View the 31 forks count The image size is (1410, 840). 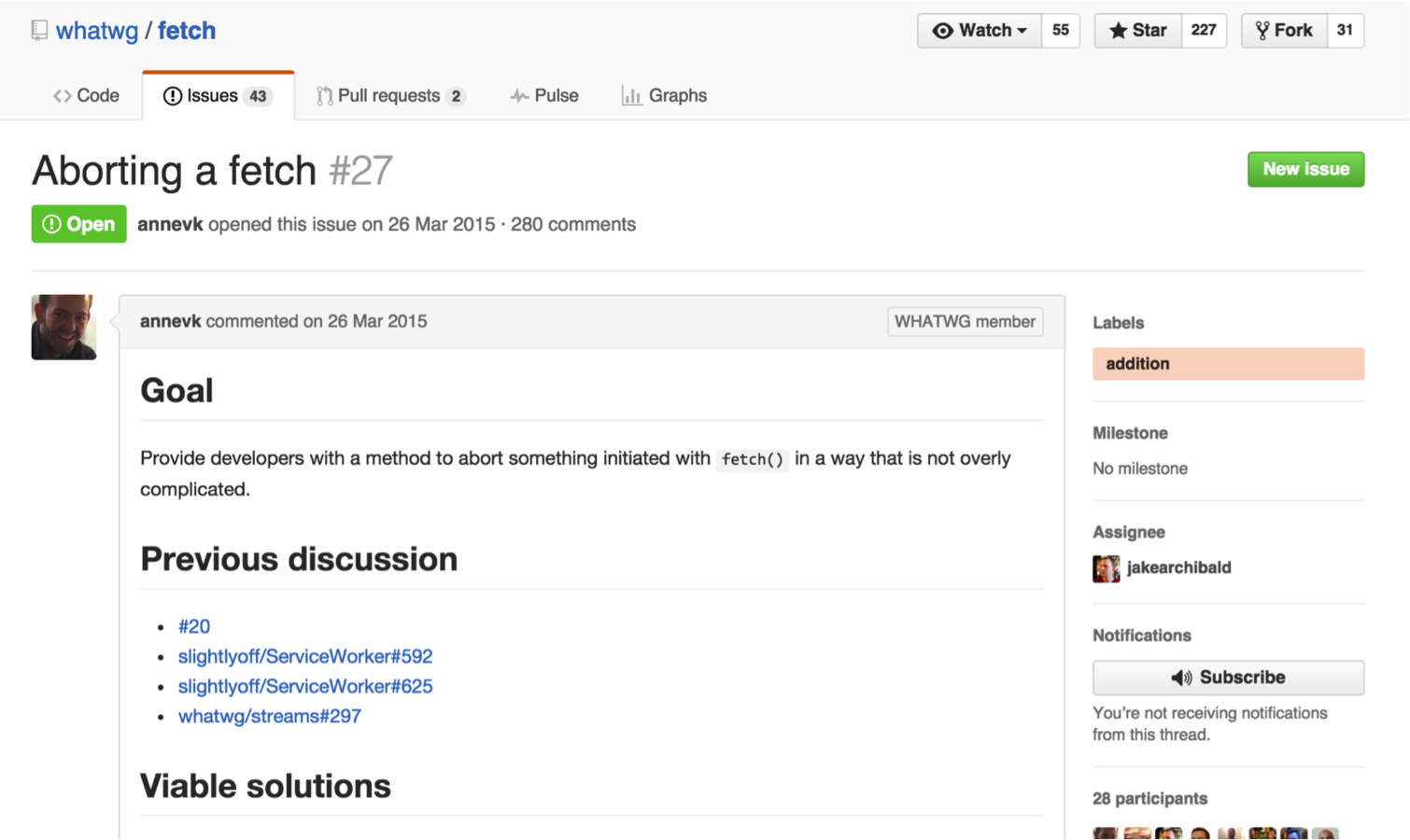click(x=1345, y=31)
